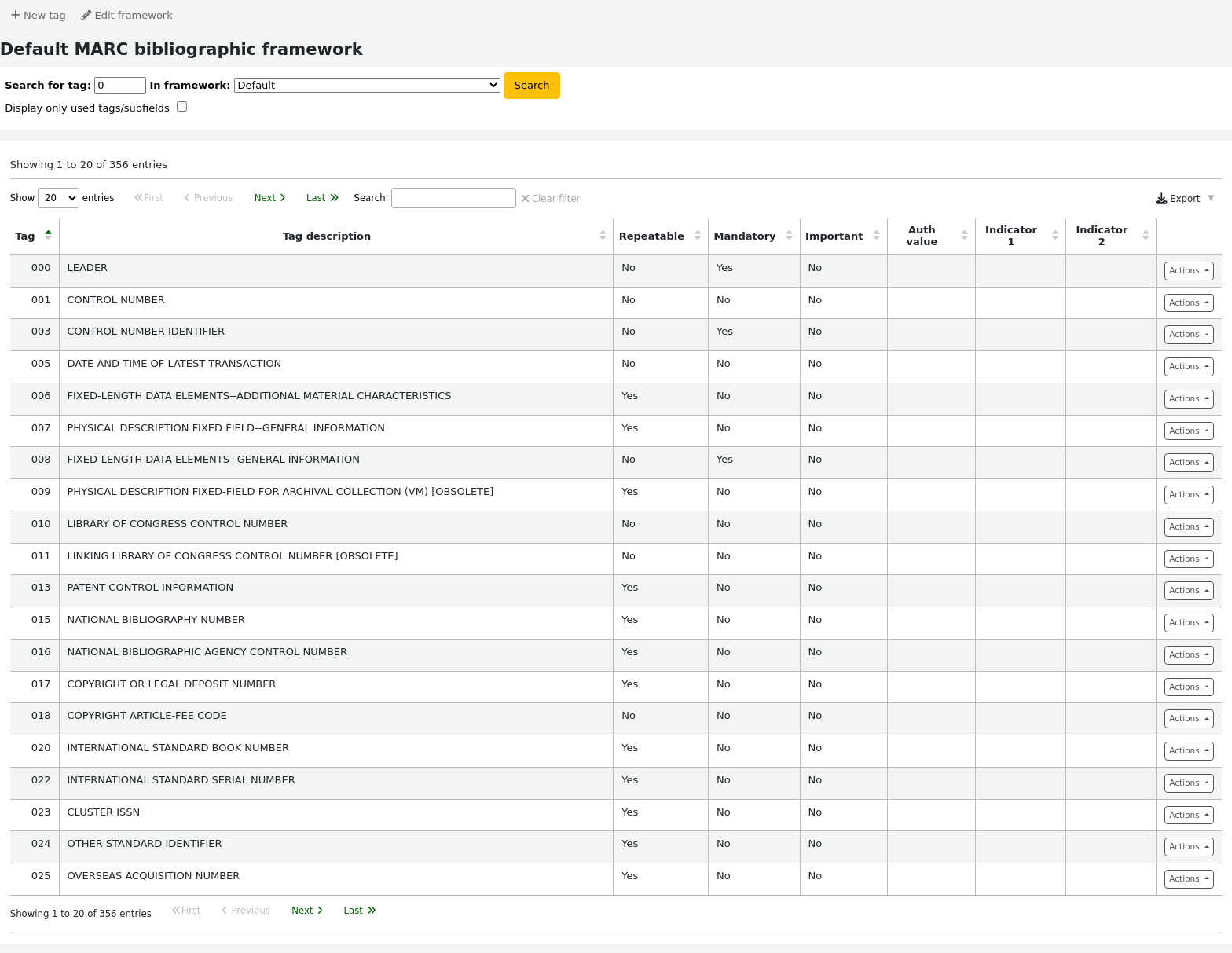This screenshot has height=953, width=1232.
Task: Sort by Repeatable column arrows
Action: coord(697,236)
